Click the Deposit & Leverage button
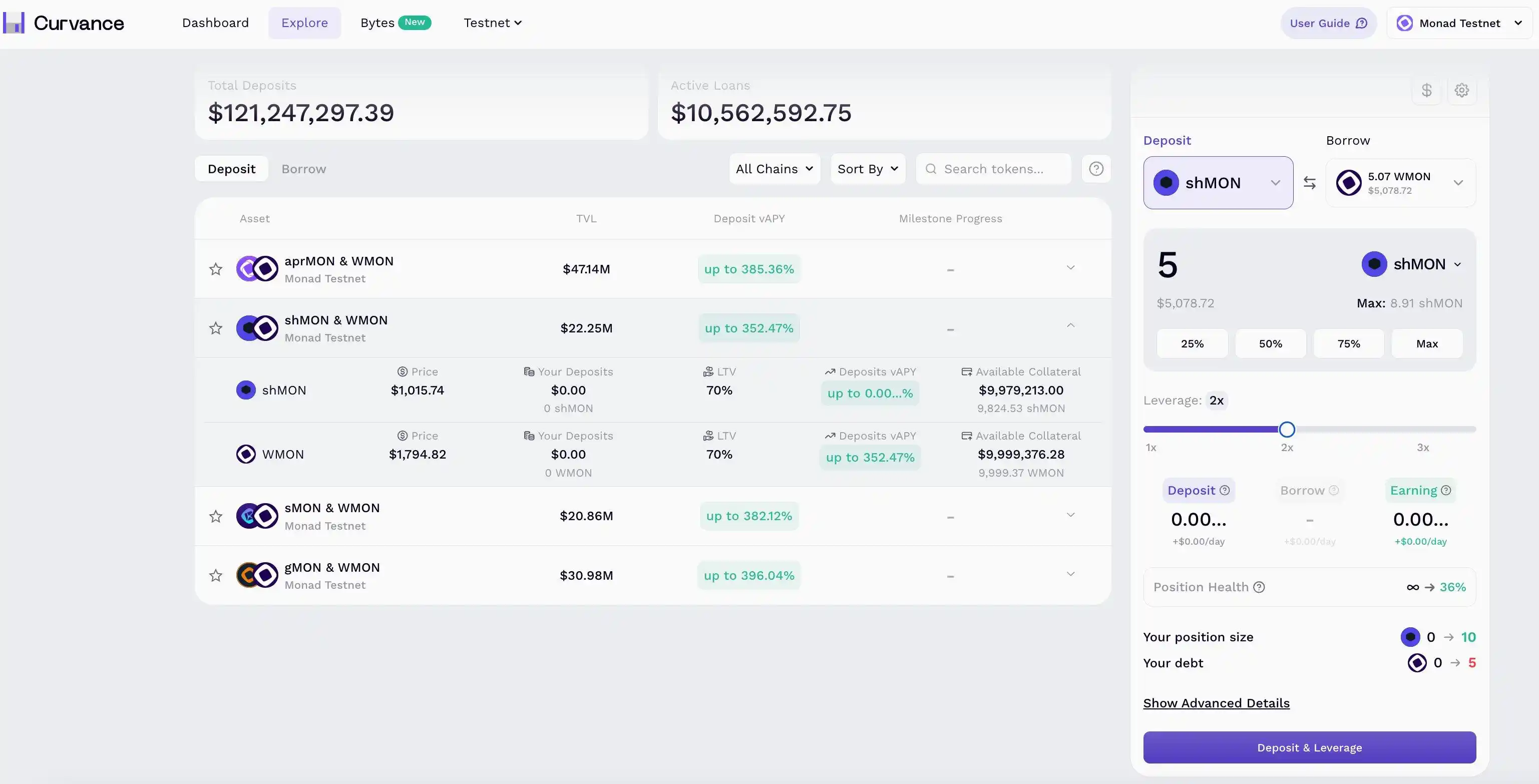This screenshot has width=1539, height=784. pos(1309,747)
